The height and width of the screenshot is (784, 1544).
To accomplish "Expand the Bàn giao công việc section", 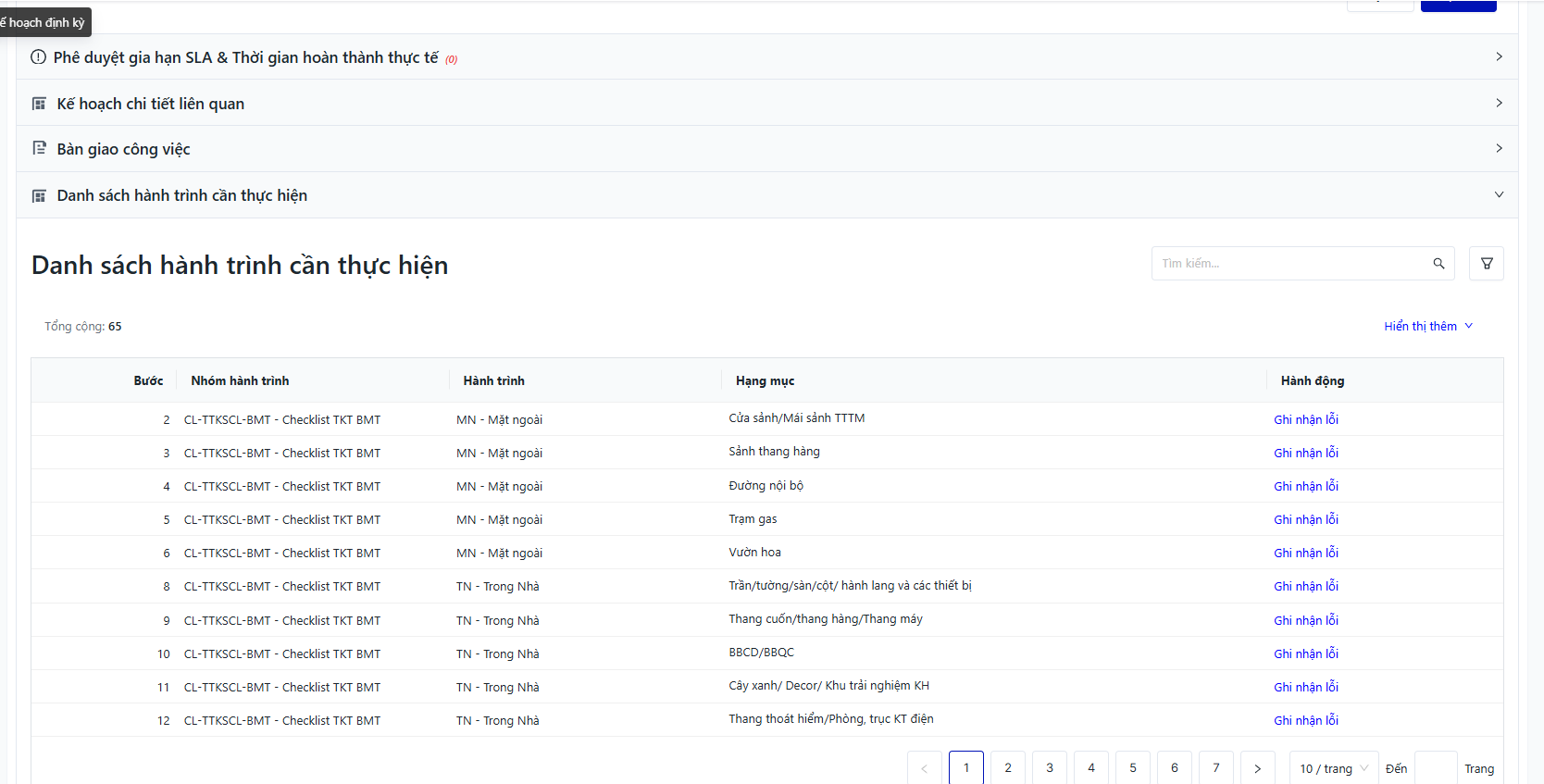I will point(1499,148).
